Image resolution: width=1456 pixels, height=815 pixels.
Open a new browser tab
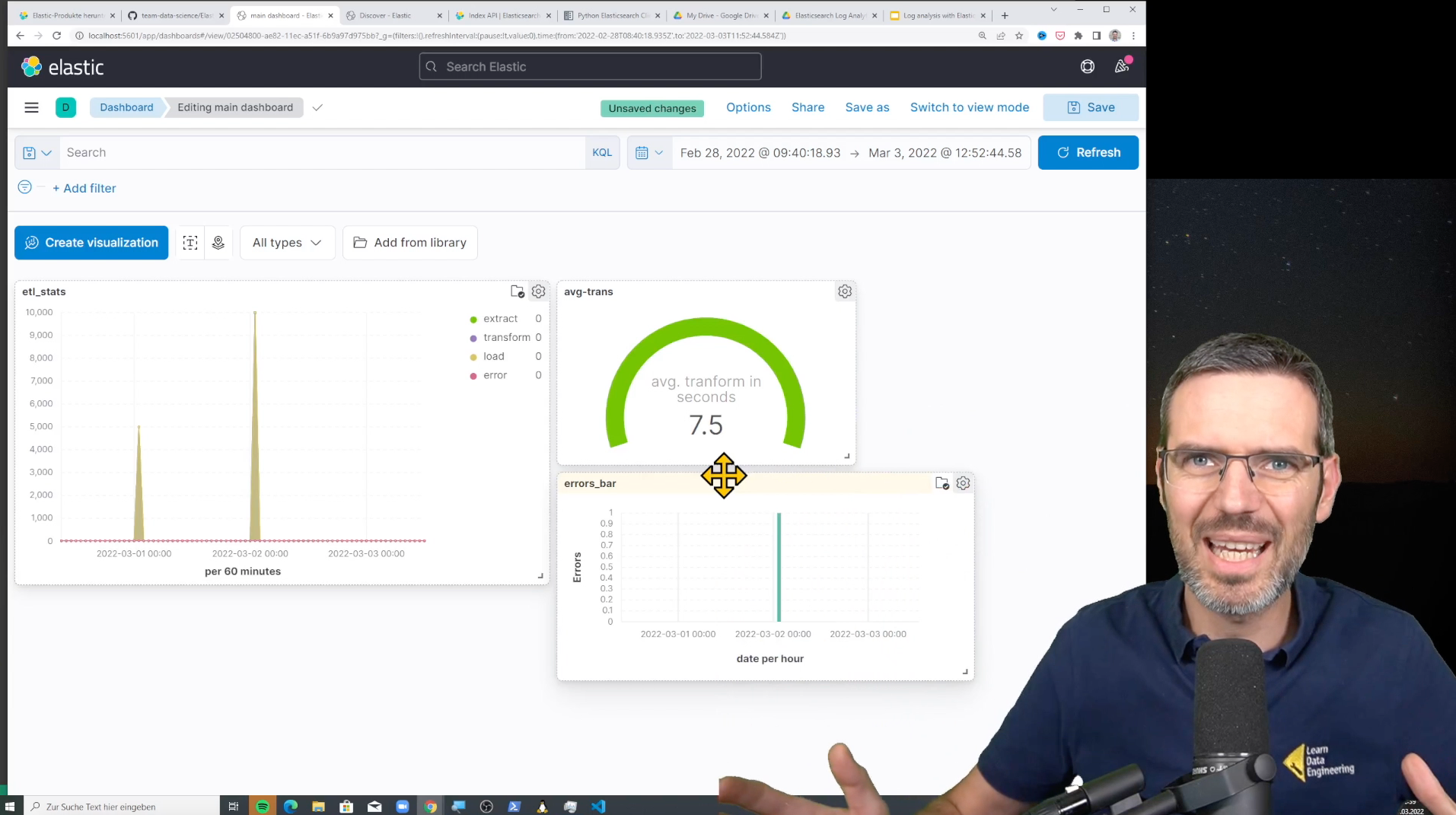click(1005, 15)
